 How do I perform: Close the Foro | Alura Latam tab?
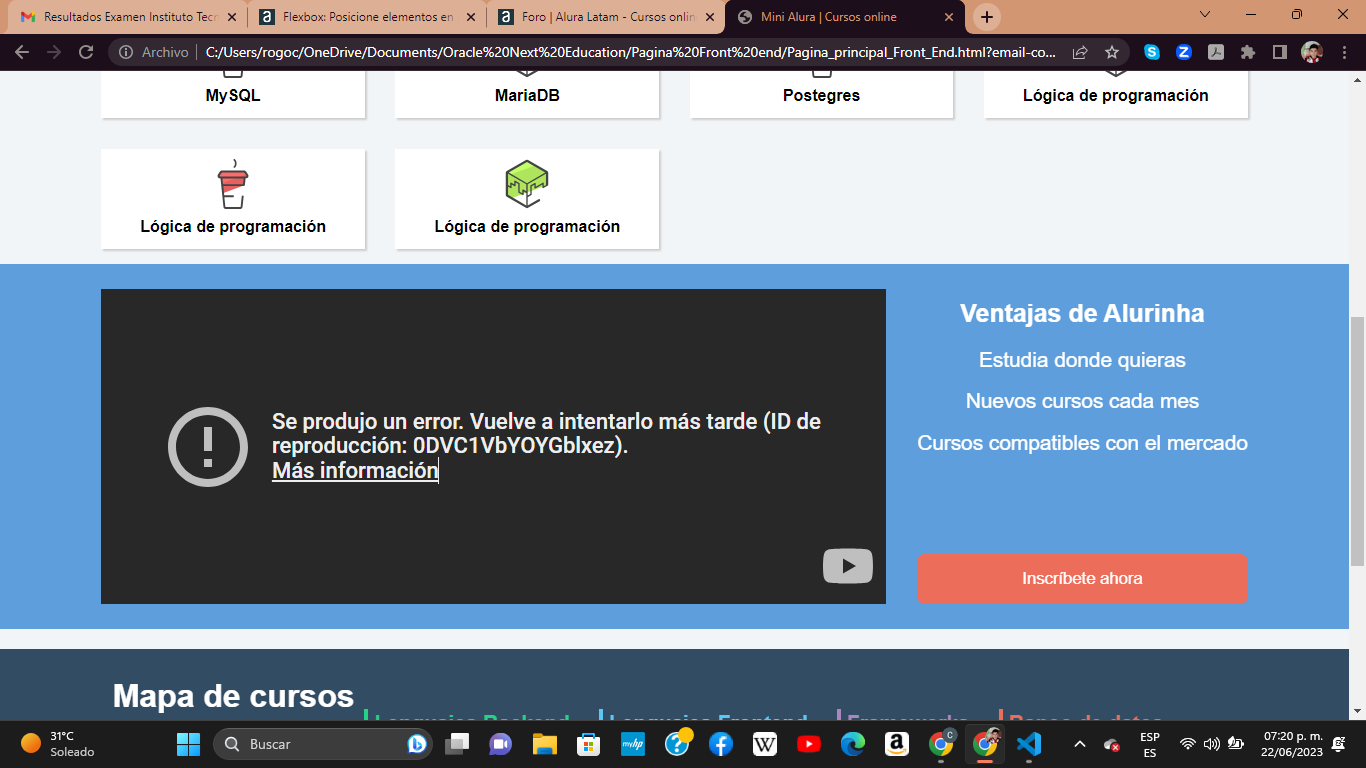[710, 17]
